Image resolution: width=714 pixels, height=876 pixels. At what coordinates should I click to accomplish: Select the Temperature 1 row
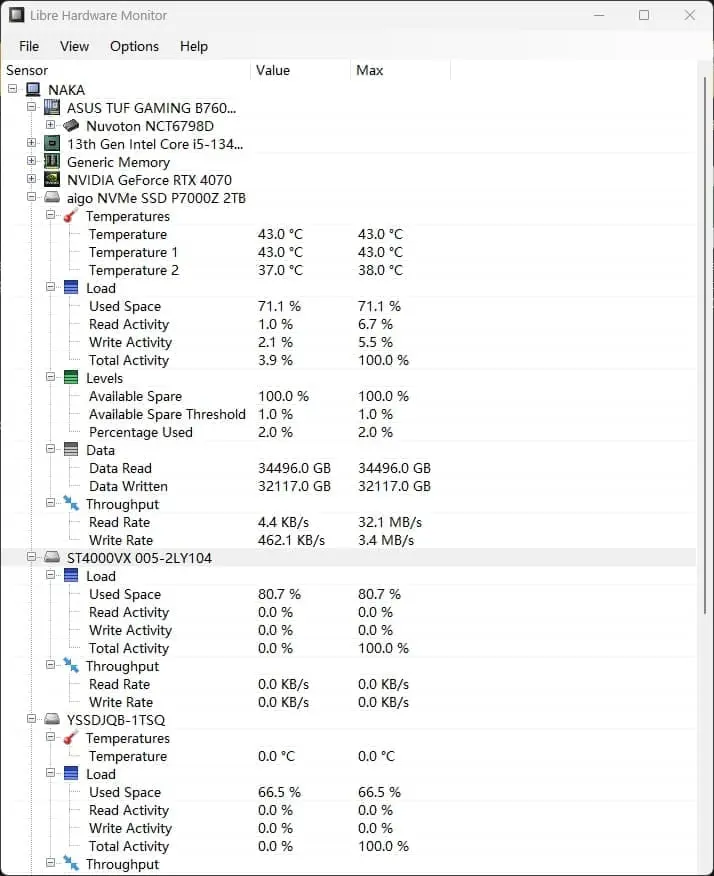pos(349,252)
